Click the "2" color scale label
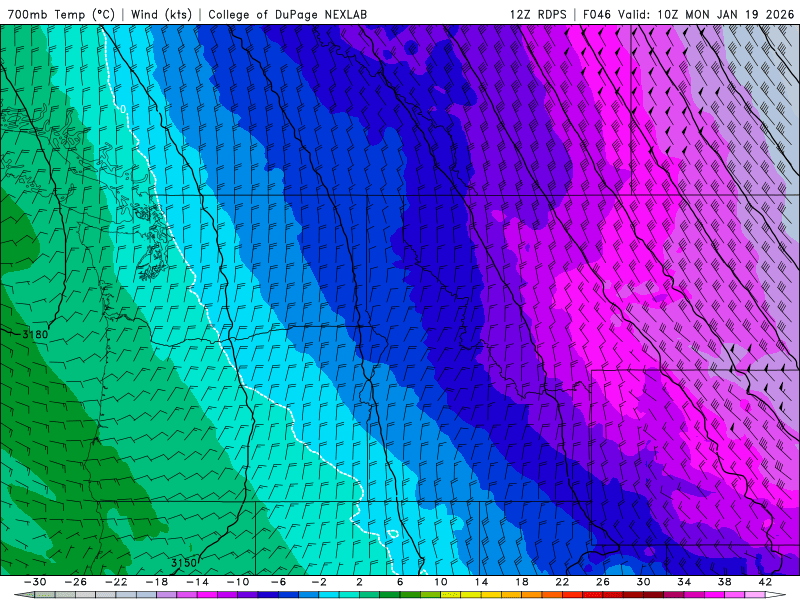The height and width of the screenshot is (600, 800). click(x=359, y=582)
